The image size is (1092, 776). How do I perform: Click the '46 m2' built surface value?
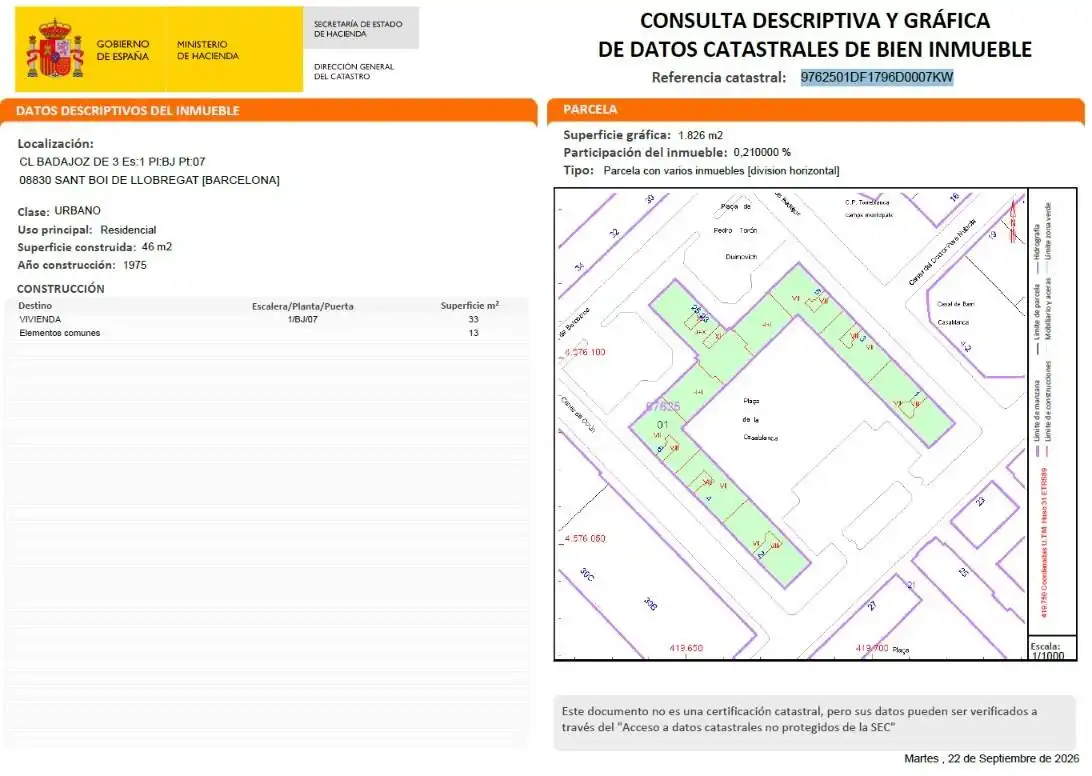(157, 247)
